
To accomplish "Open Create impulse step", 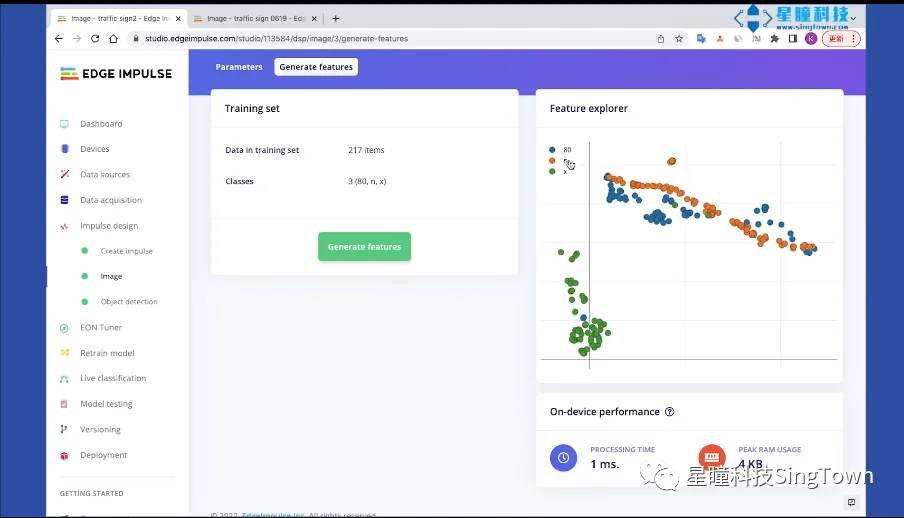I will click(126, 251).
